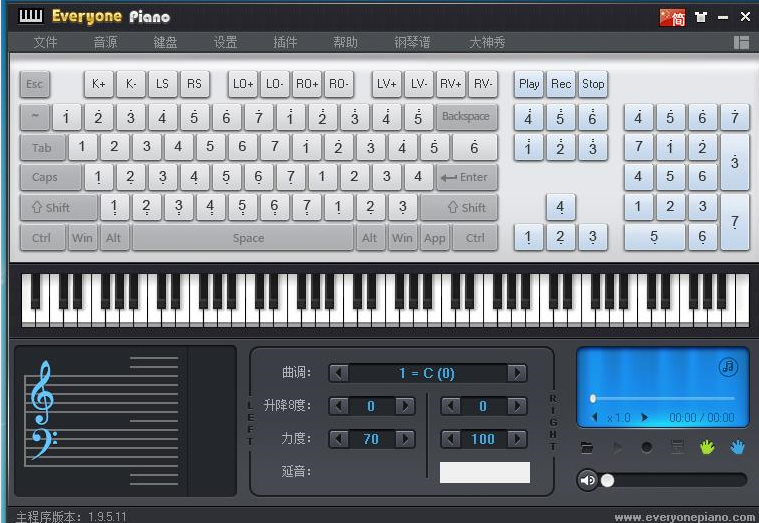Switch language with the 简 flag icon
This screenshot has width=759, height=523.
point(672,18)
